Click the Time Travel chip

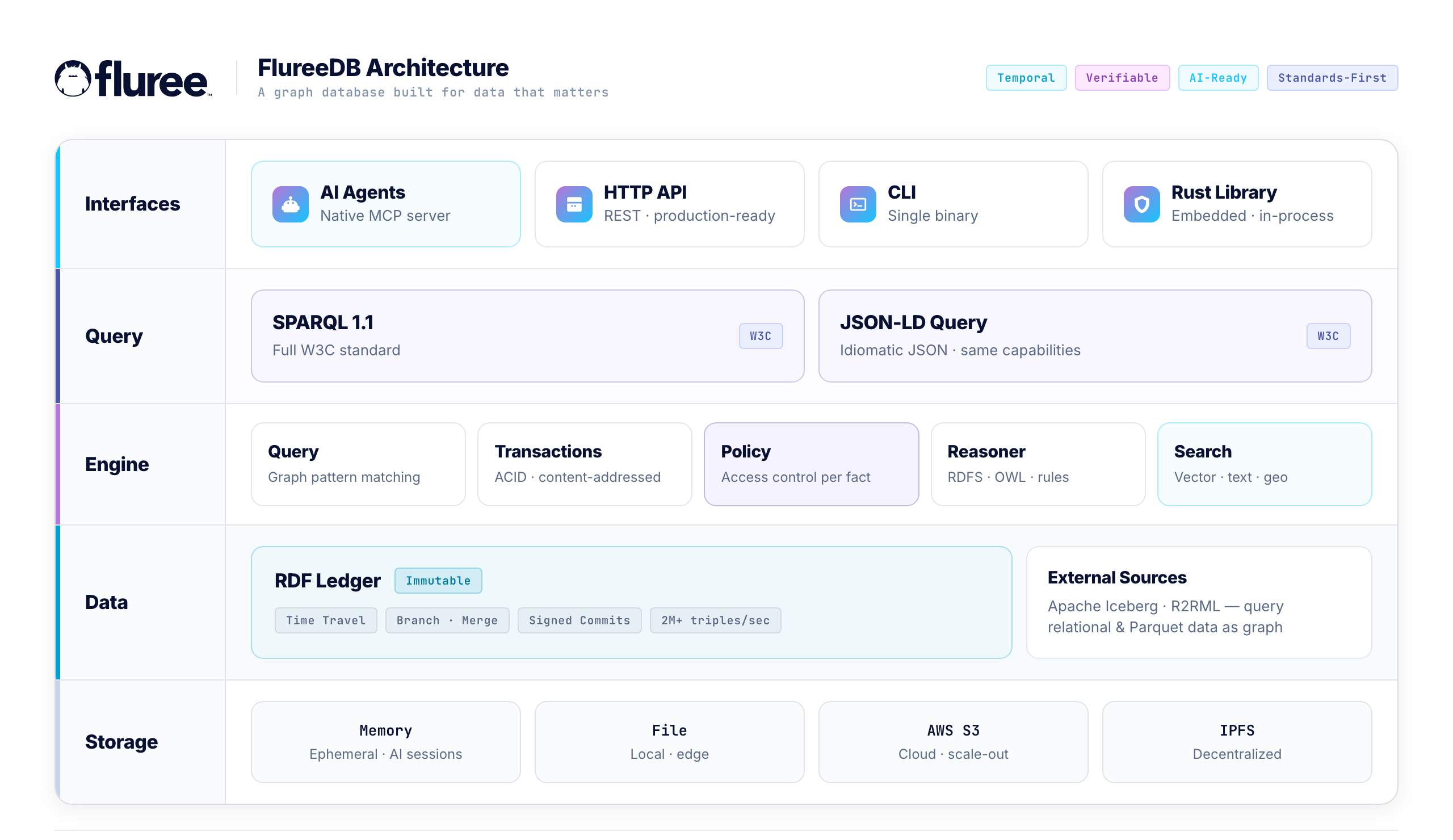coord(326,620)
